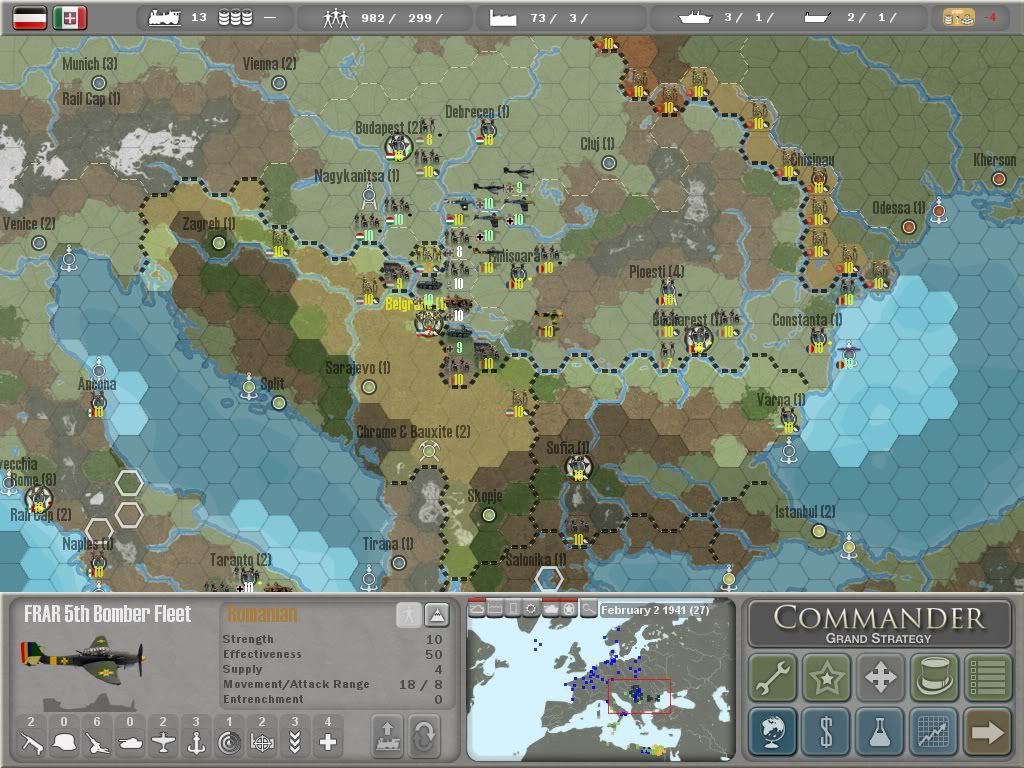Select the Munich (3) city

pyautogui.click(x=89, y=64)
